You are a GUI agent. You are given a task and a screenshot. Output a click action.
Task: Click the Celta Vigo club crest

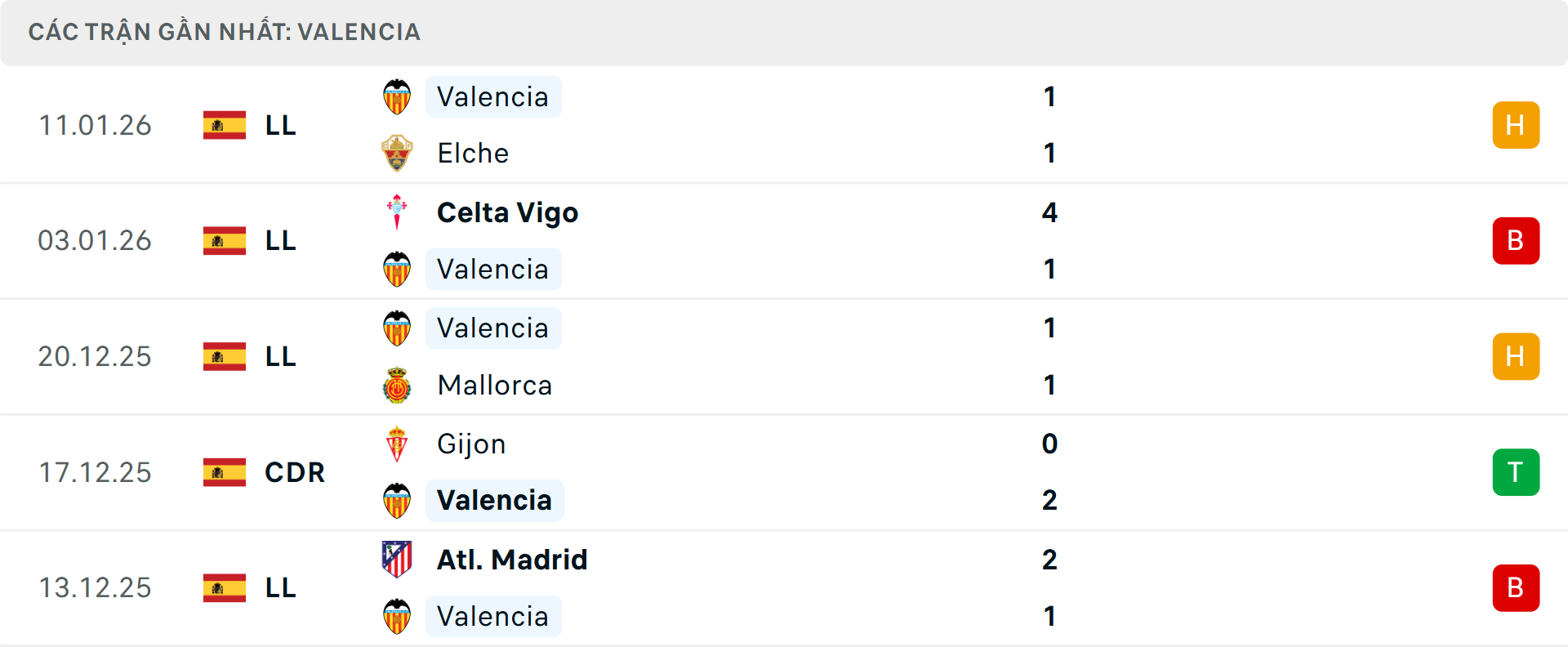[x=397, y=212]
